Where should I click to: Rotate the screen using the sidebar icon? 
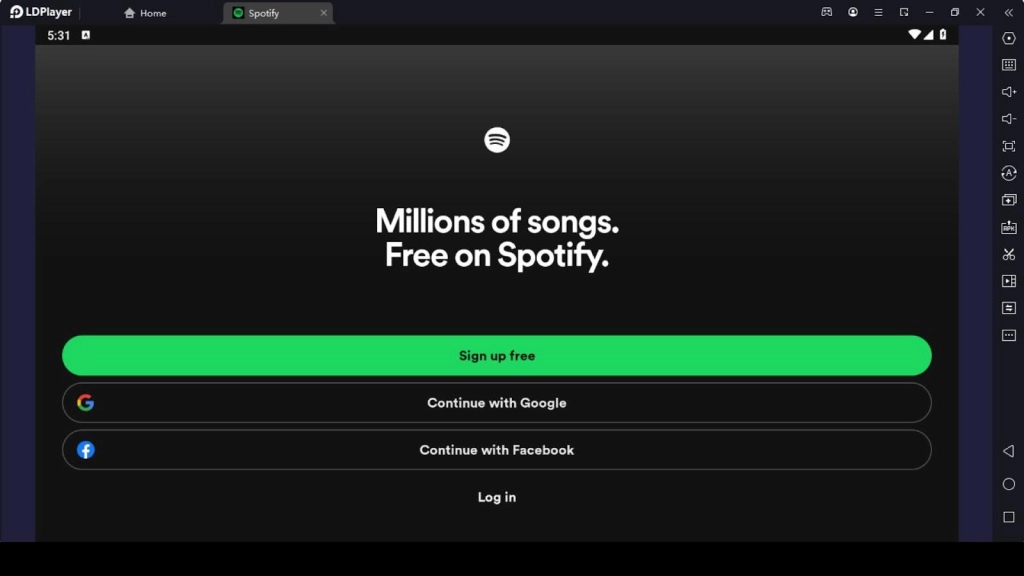[x=1008, y=172]
